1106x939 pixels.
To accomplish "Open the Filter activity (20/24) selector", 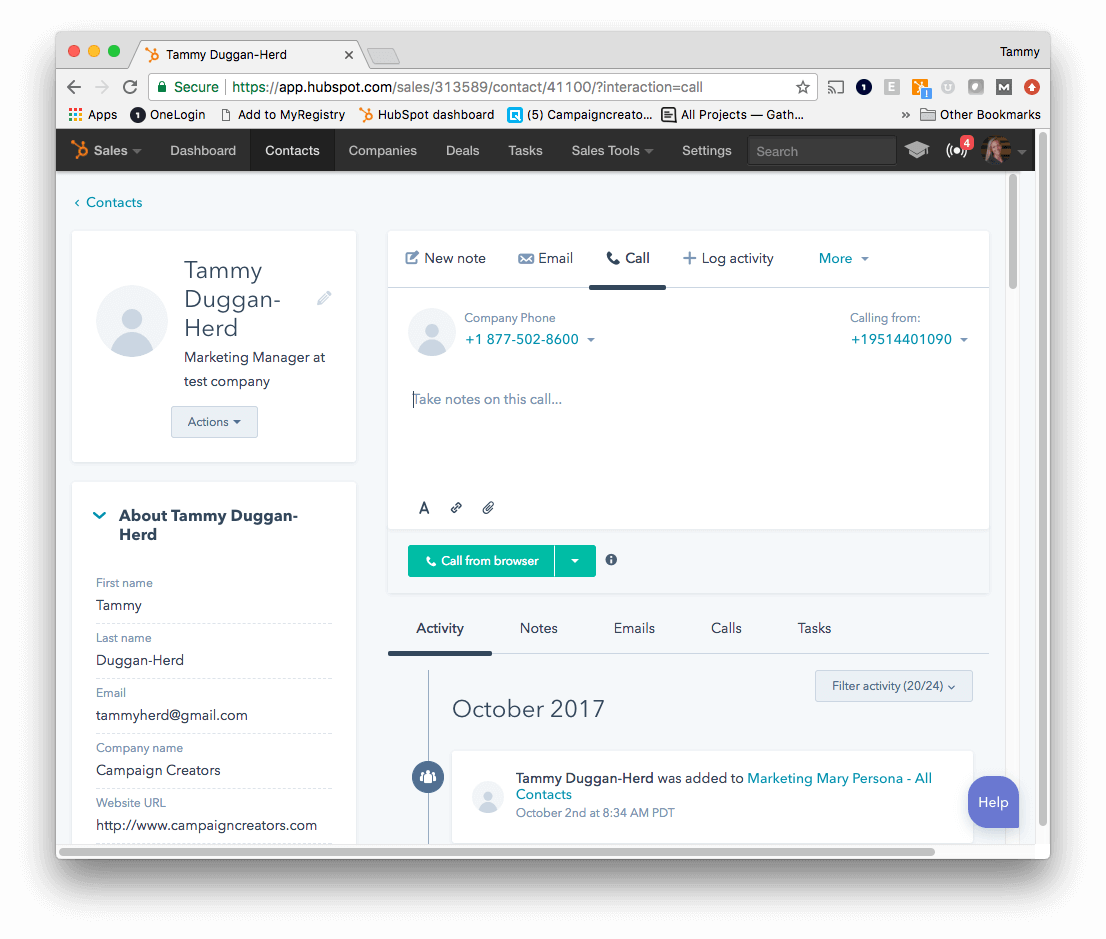I will click(893, 686).
